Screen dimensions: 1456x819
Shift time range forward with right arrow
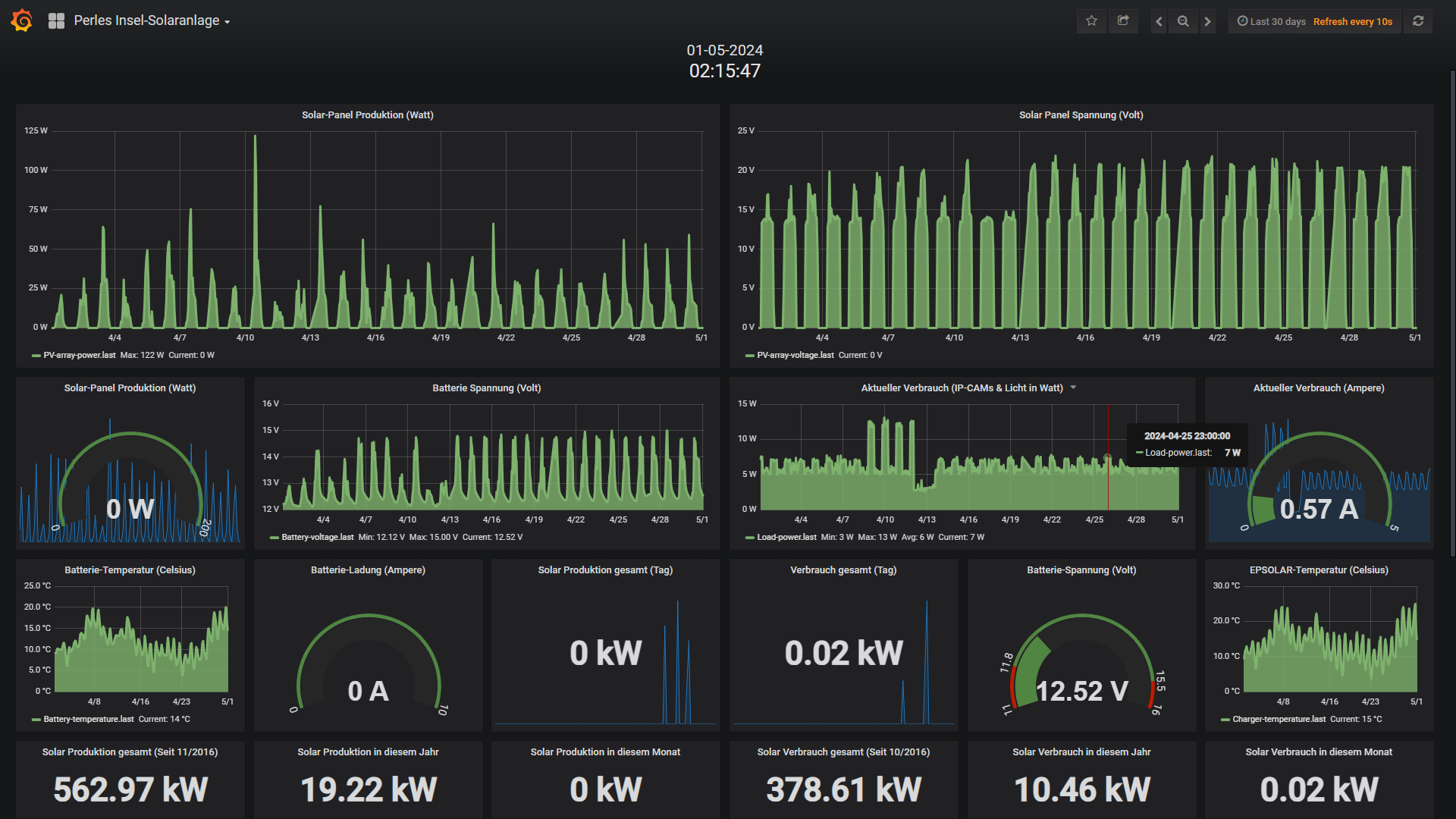coord(1207,21)
